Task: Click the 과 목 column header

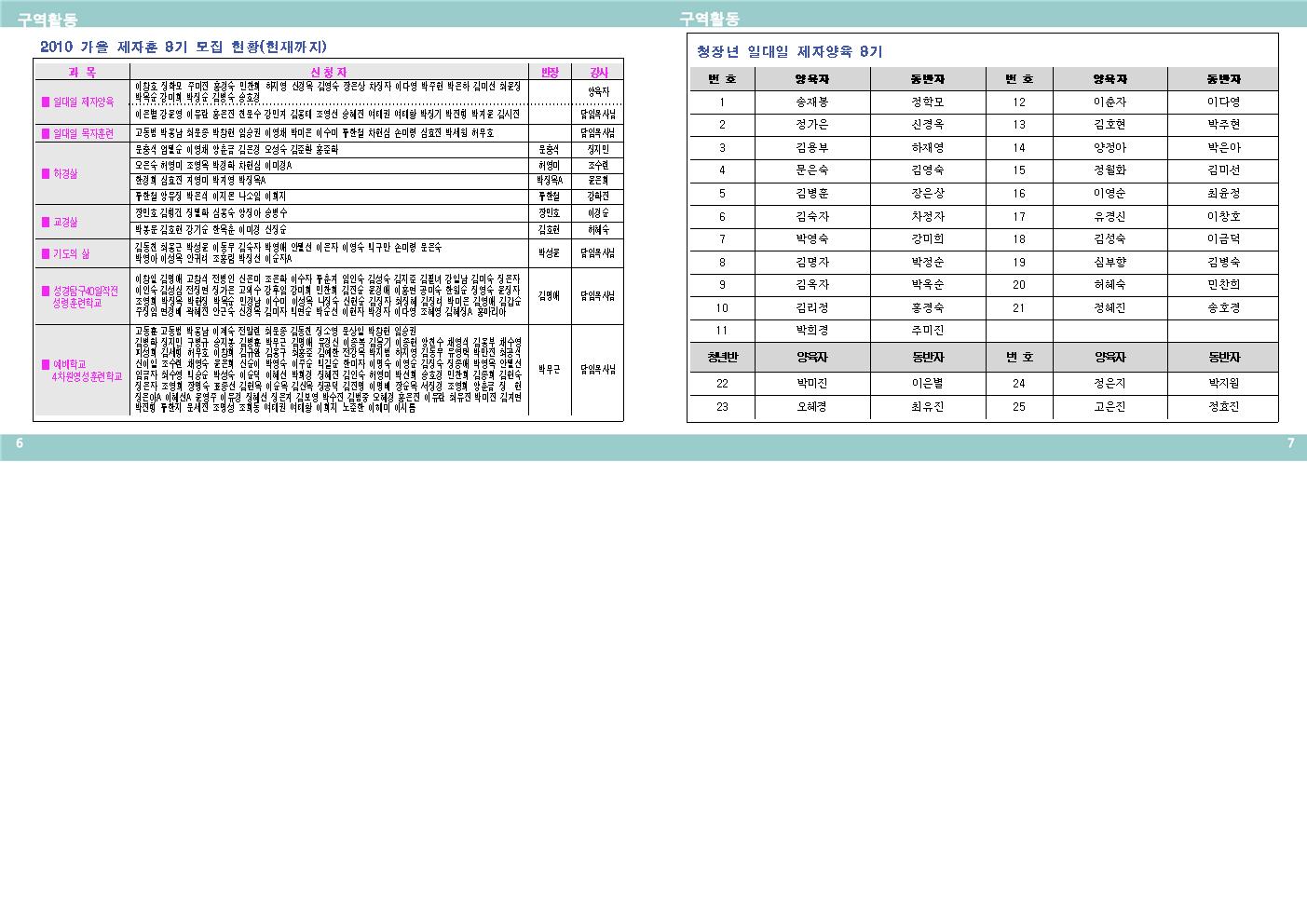Action: (x=82, y=72)
